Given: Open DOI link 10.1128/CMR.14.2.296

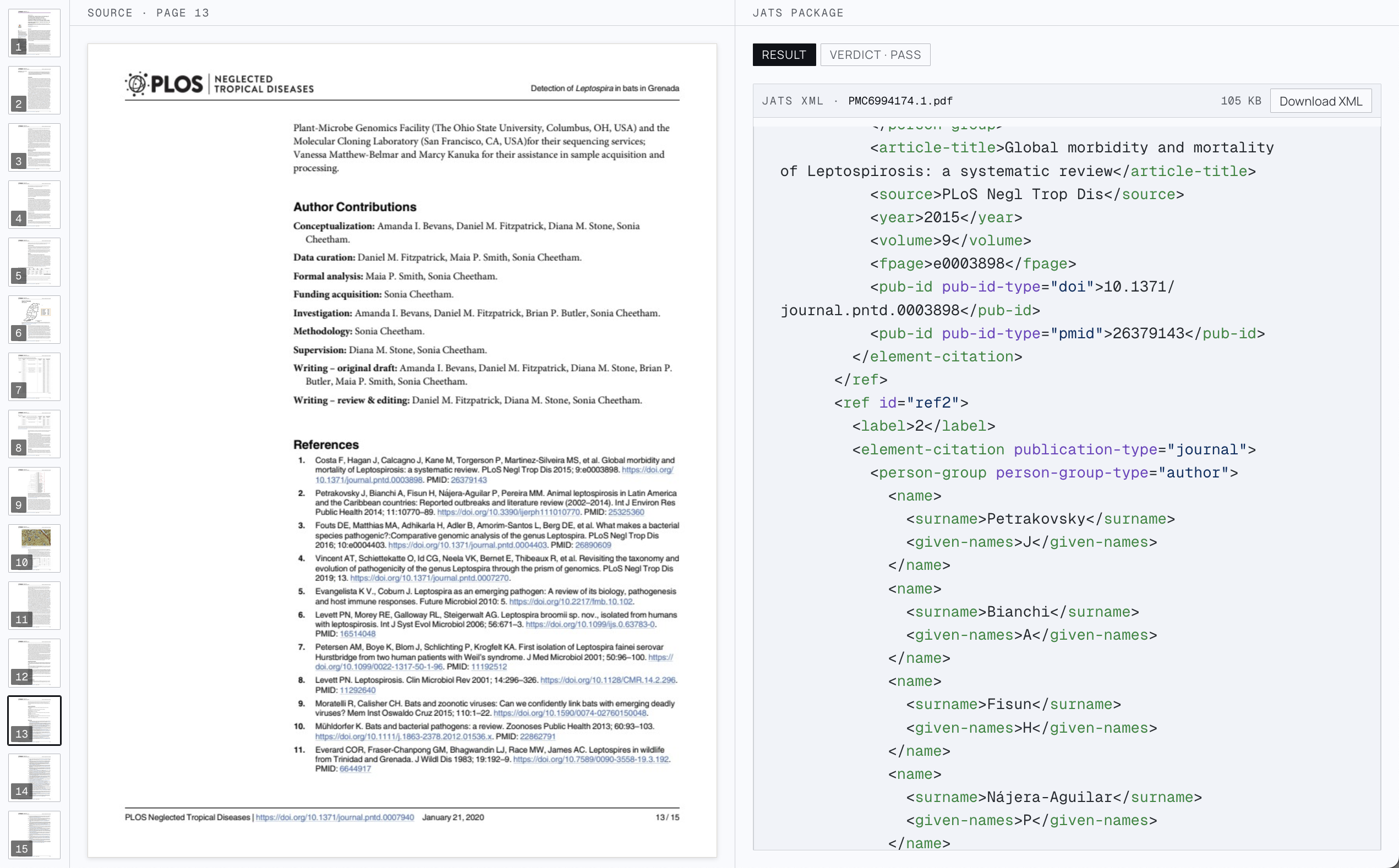Looking at the screenshot, I should click(x=608, y=680).
